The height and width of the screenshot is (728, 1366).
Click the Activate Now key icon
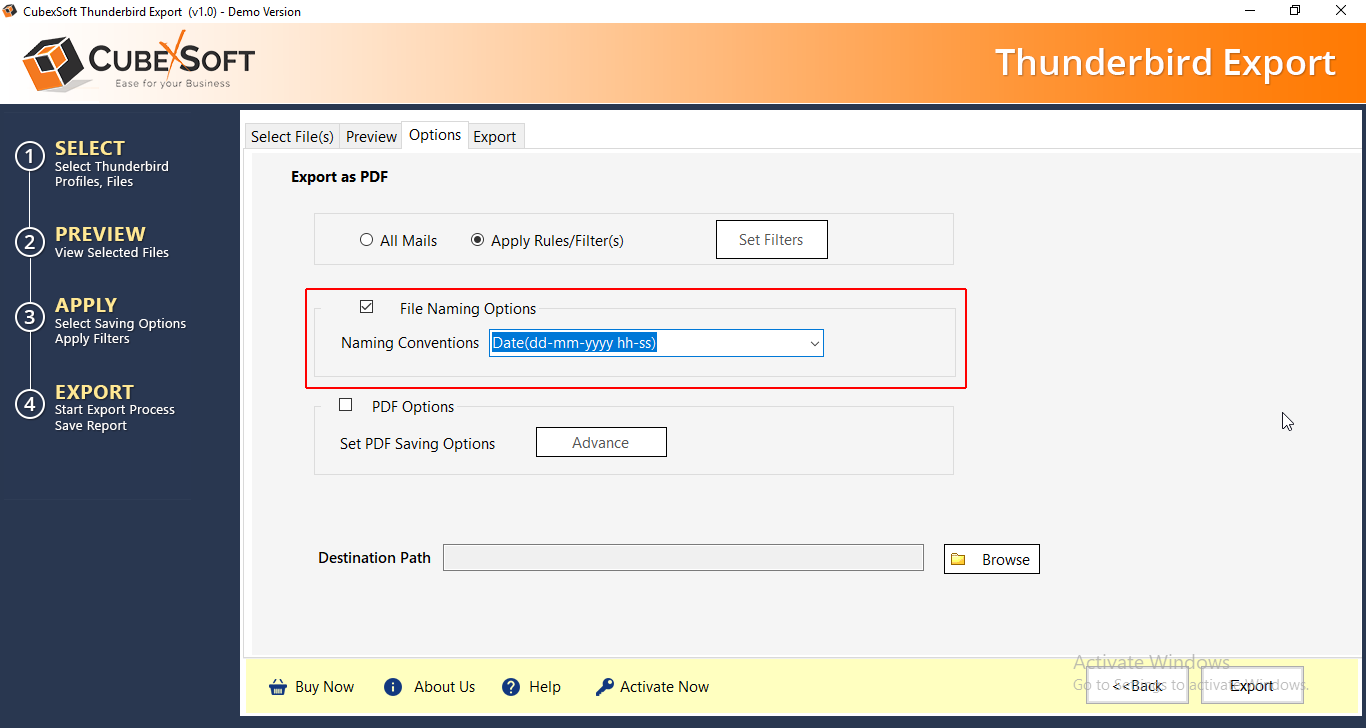pyautogui.click(x=604, y=687)
